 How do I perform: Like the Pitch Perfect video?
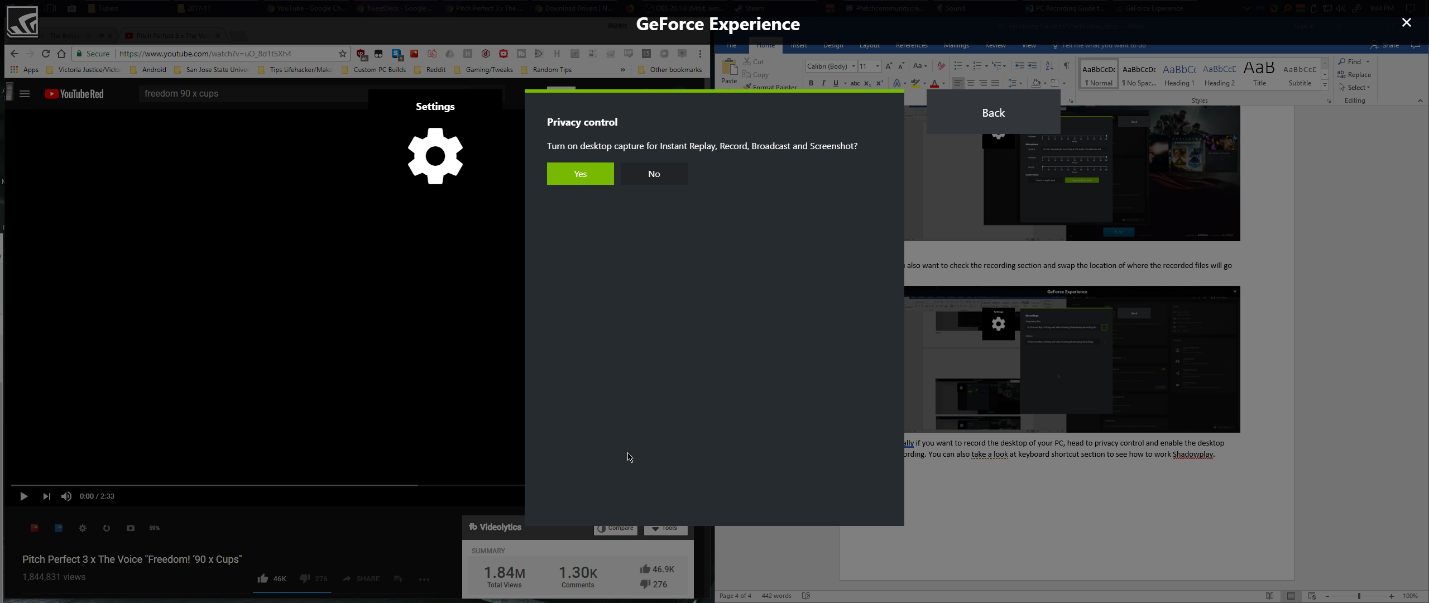(271, 578)
